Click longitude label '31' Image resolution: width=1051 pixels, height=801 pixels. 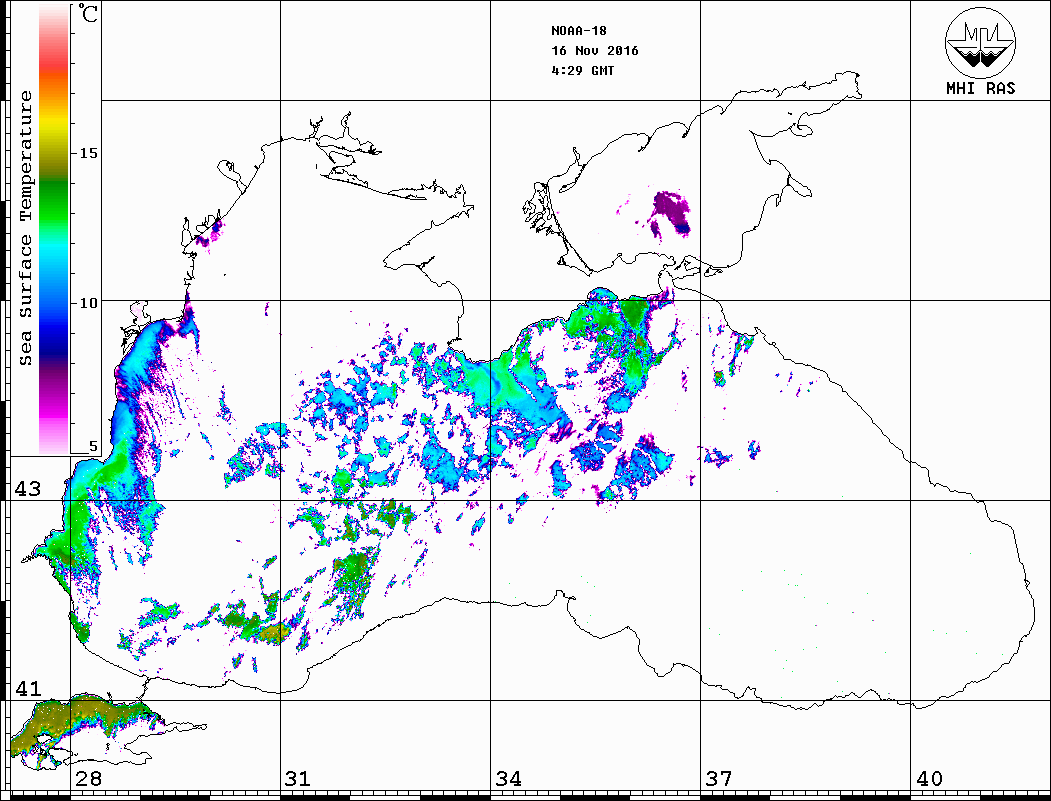(x=298, y=779)
